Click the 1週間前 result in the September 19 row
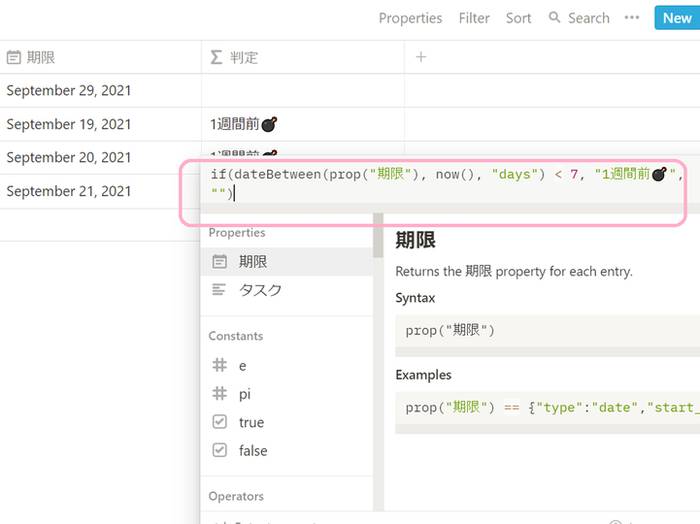This screenshot has width=700, height=524. point(244,124)
